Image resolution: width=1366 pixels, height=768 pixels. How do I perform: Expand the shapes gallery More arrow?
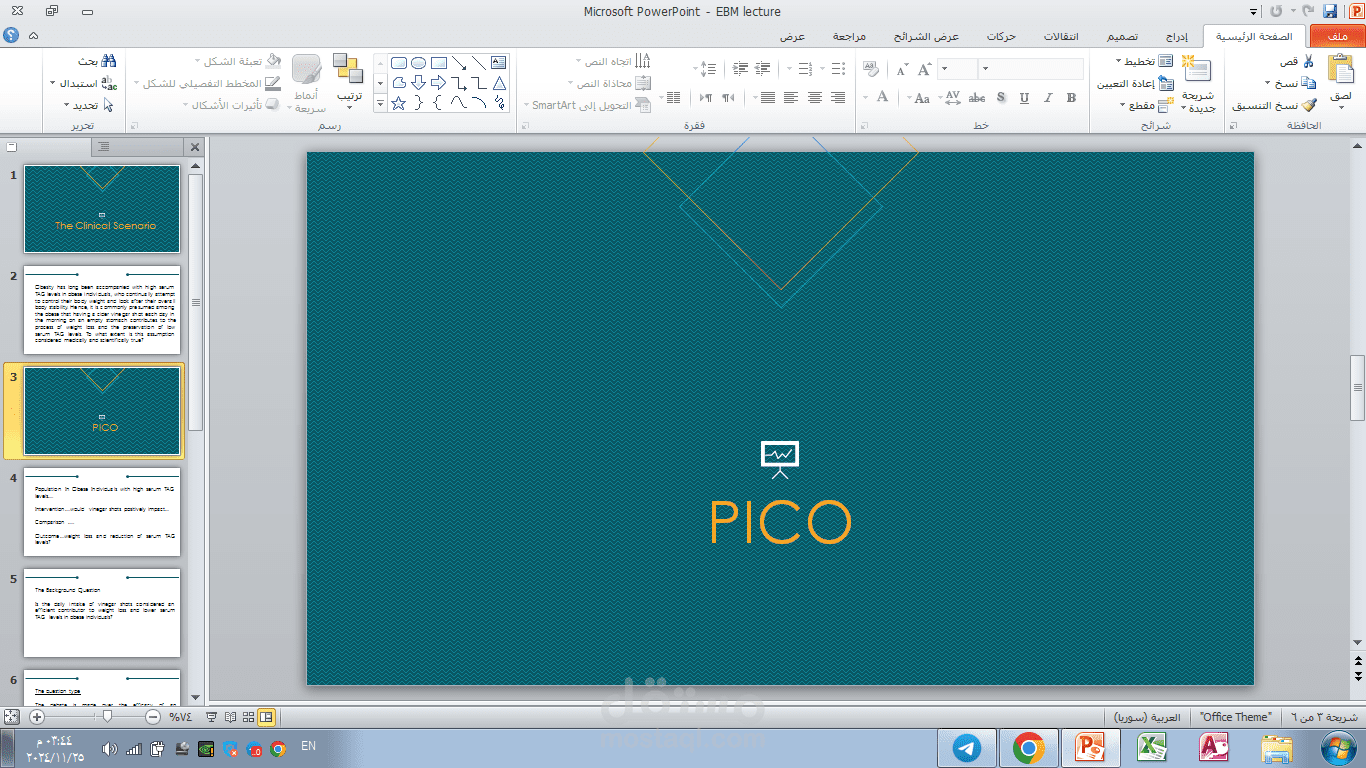click(x=379, y=103)
